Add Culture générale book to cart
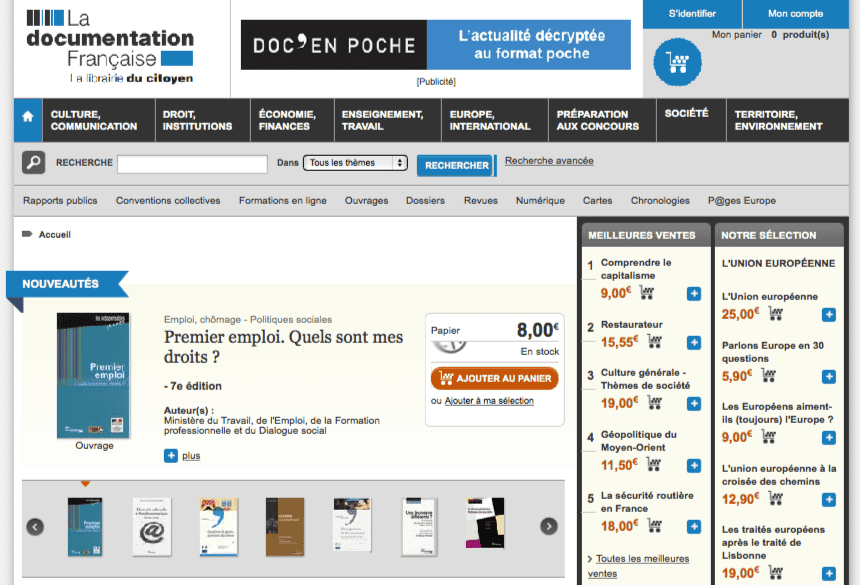860x585 pixels. tap(655, 403)
